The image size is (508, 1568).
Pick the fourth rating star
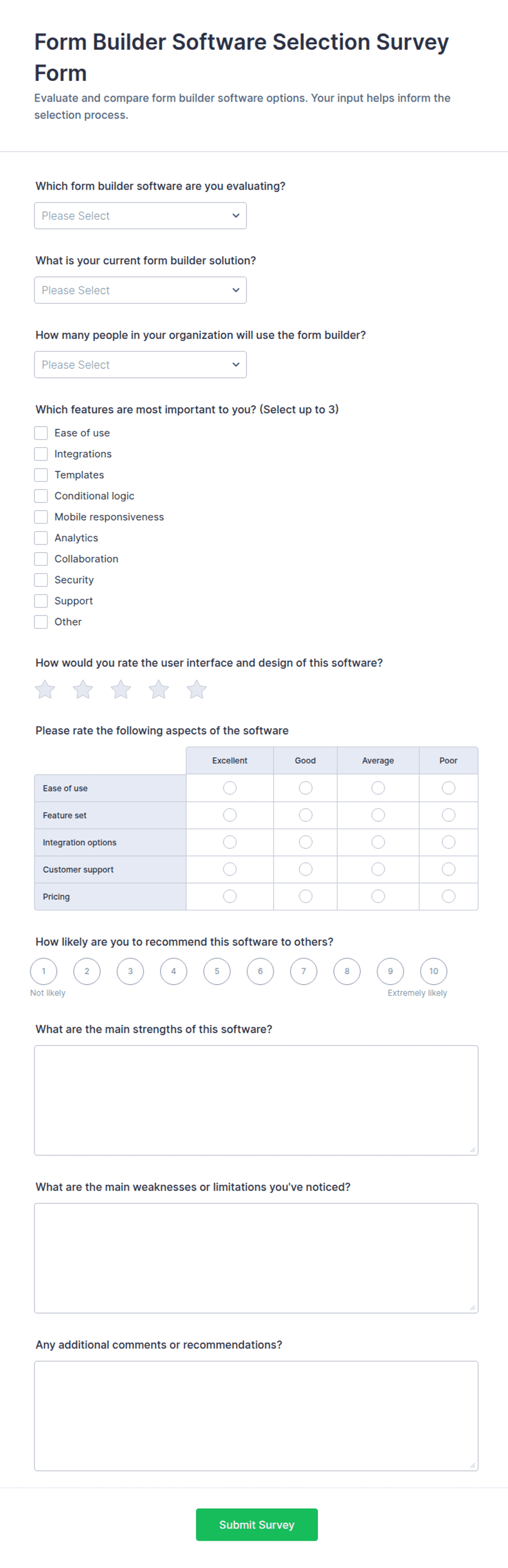[x=159, y=689]
